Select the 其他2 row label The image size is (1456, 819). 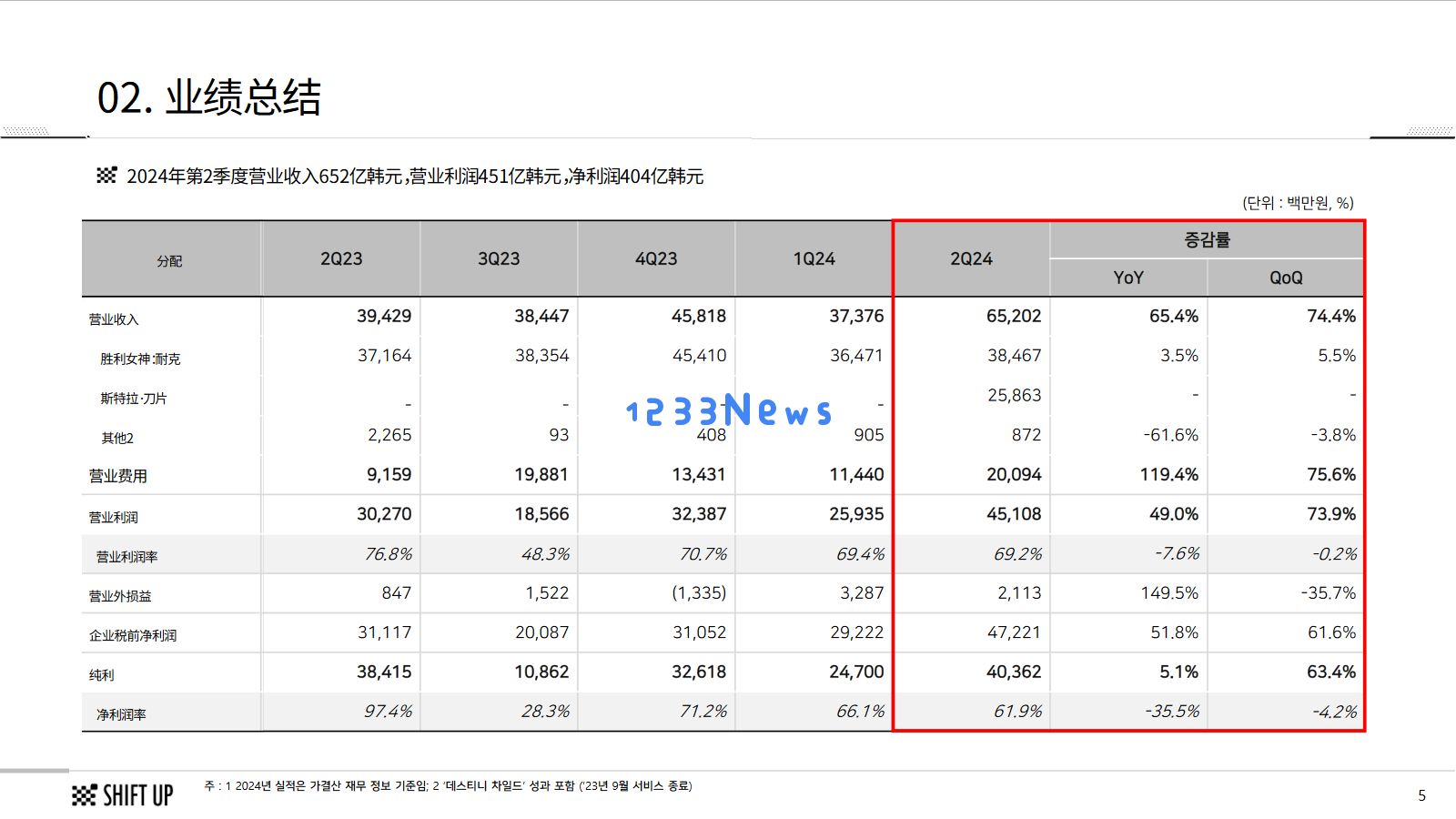click(117, 439)
